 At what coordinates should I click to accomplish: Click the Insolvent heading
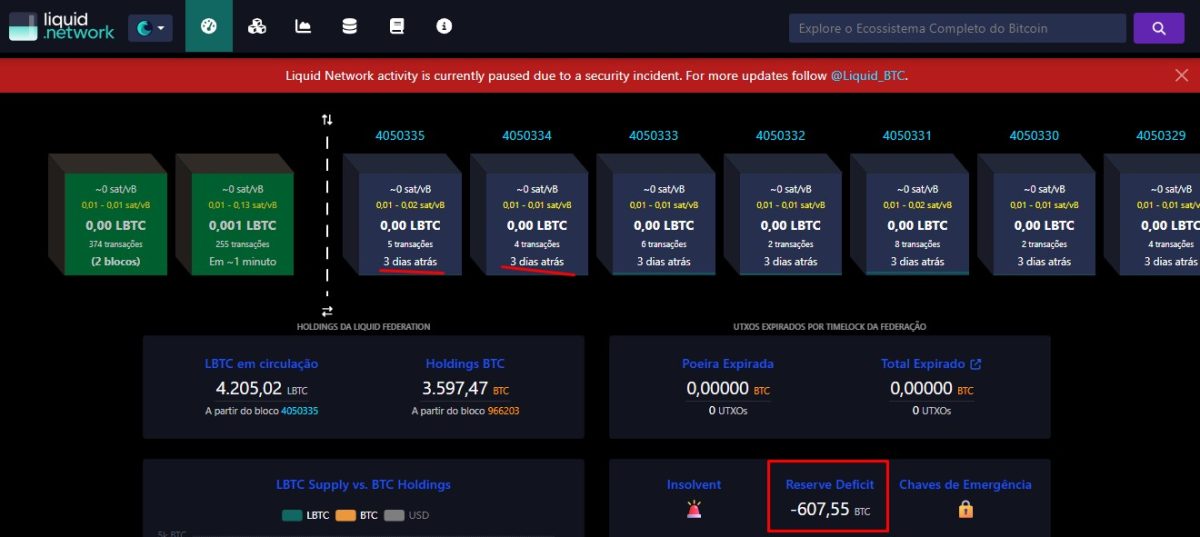point(694,485)
